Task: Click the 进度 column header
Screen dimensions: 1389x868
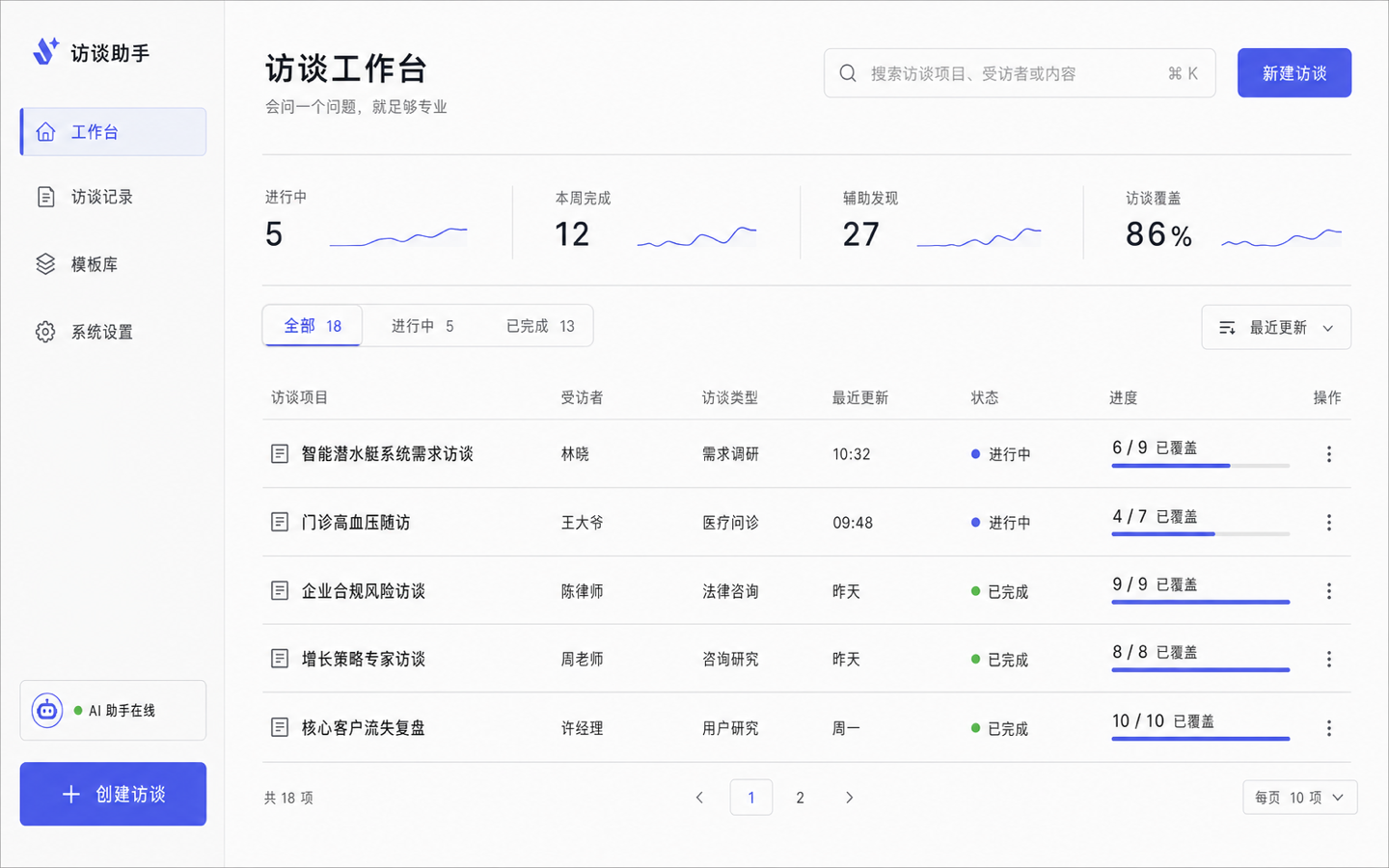Action: click(x=1124, y=398)
